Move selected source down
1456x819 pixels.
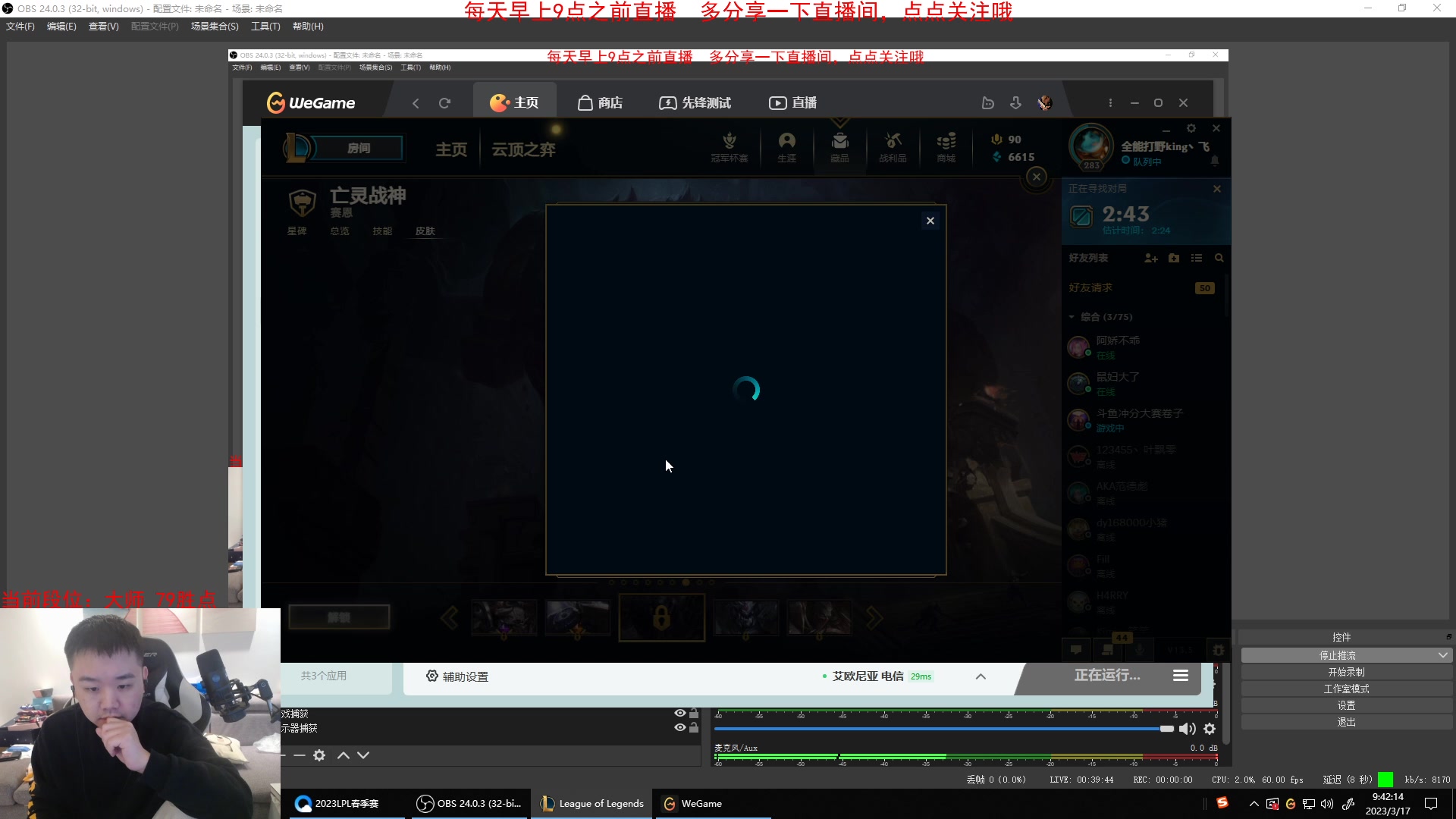point(363,755)
